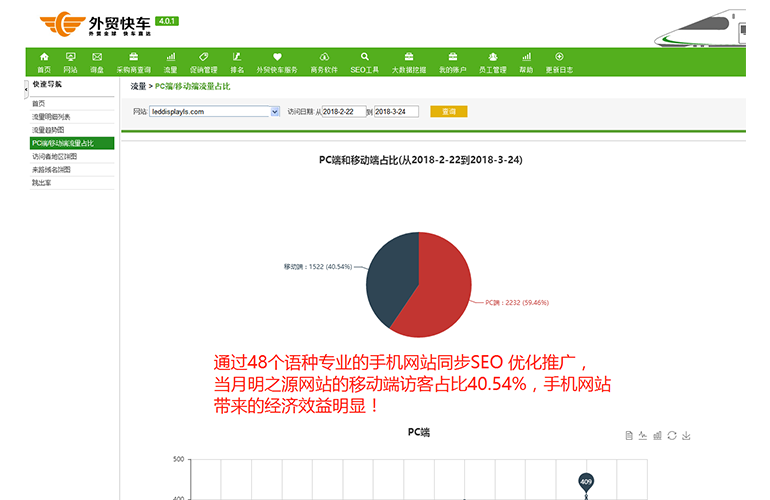
Task: Open the 排名 ranking nav item
Action: tap(237, 63)
